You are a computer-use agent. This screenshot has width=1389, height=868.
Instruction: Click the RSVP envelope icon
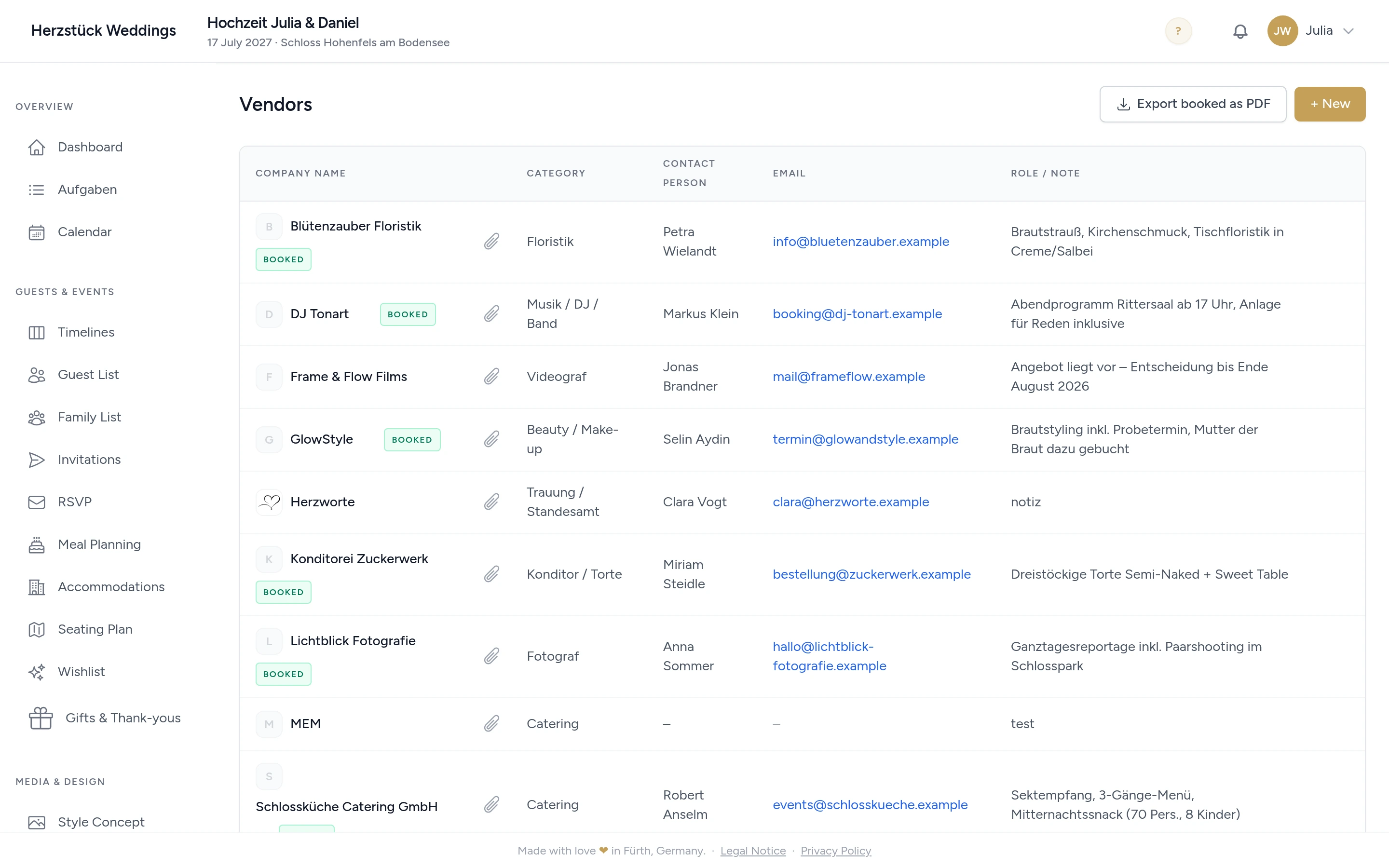[37, 502]
